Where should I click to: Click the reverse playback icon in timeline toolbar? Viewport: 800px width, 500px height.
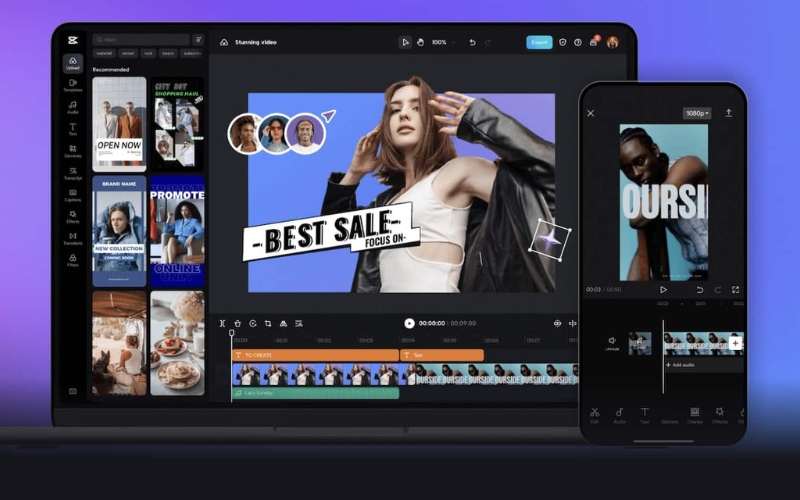[253, 323]
